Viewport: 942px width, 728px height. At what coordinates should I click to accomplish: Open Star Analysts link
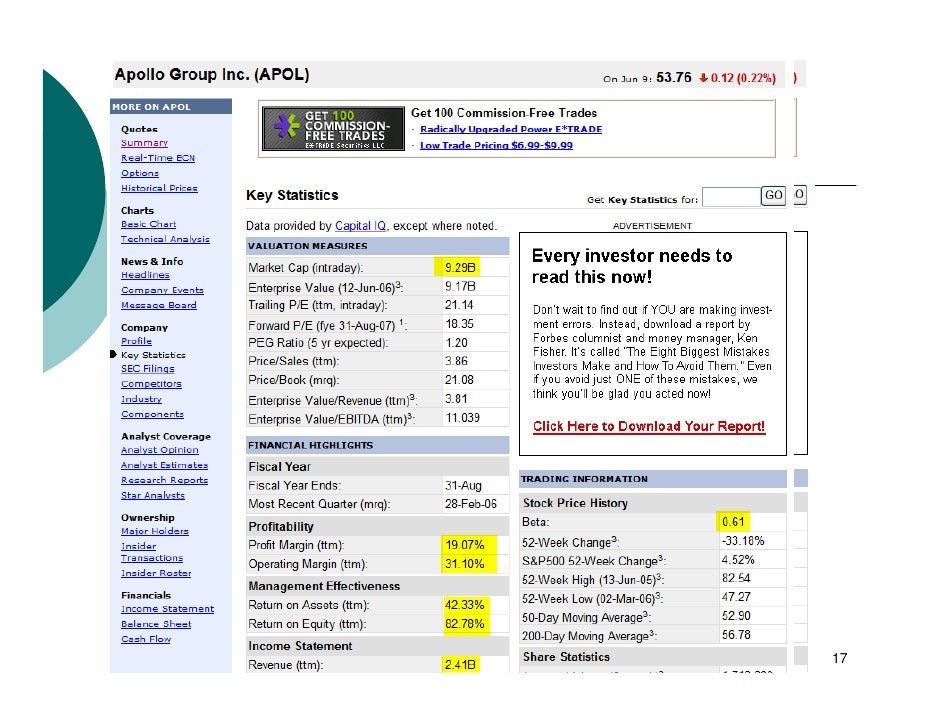153,495
